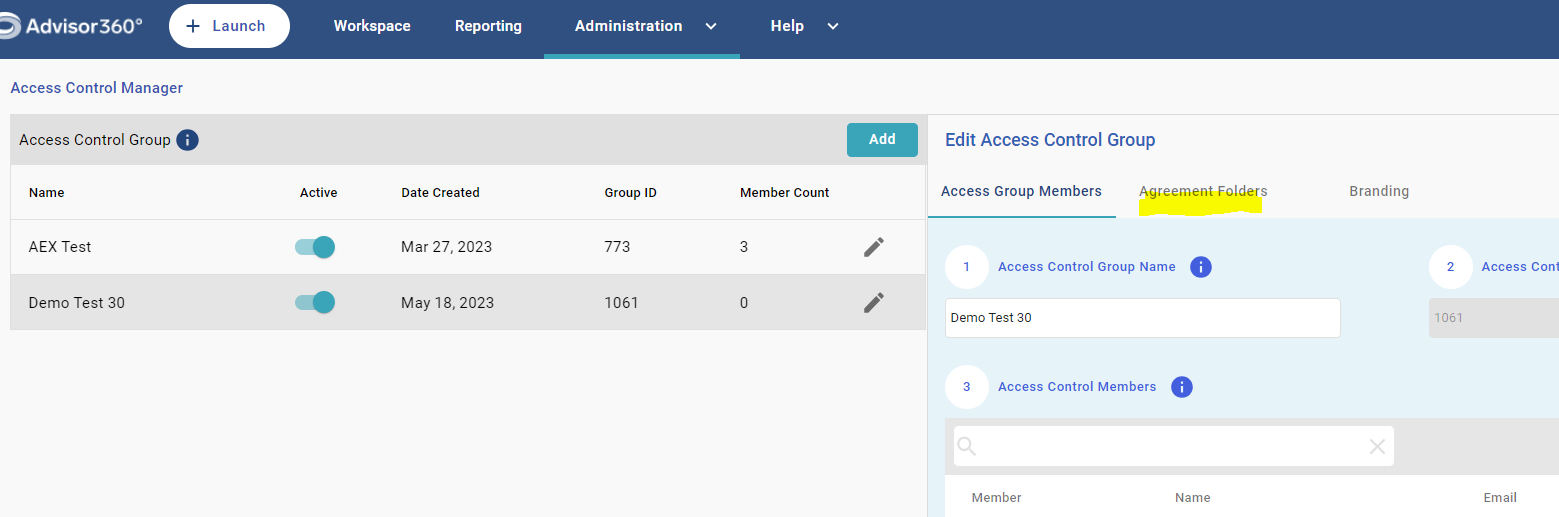Open the Administration menu
This screenshot has height=517, width=1559.
[x=628, y=26]
